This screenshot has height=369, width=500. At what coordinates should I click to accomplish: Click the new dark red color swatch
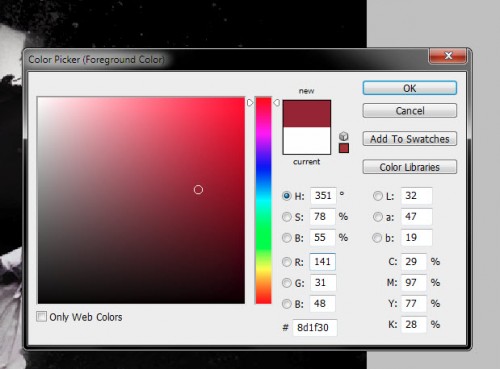(x=307, y=114)
